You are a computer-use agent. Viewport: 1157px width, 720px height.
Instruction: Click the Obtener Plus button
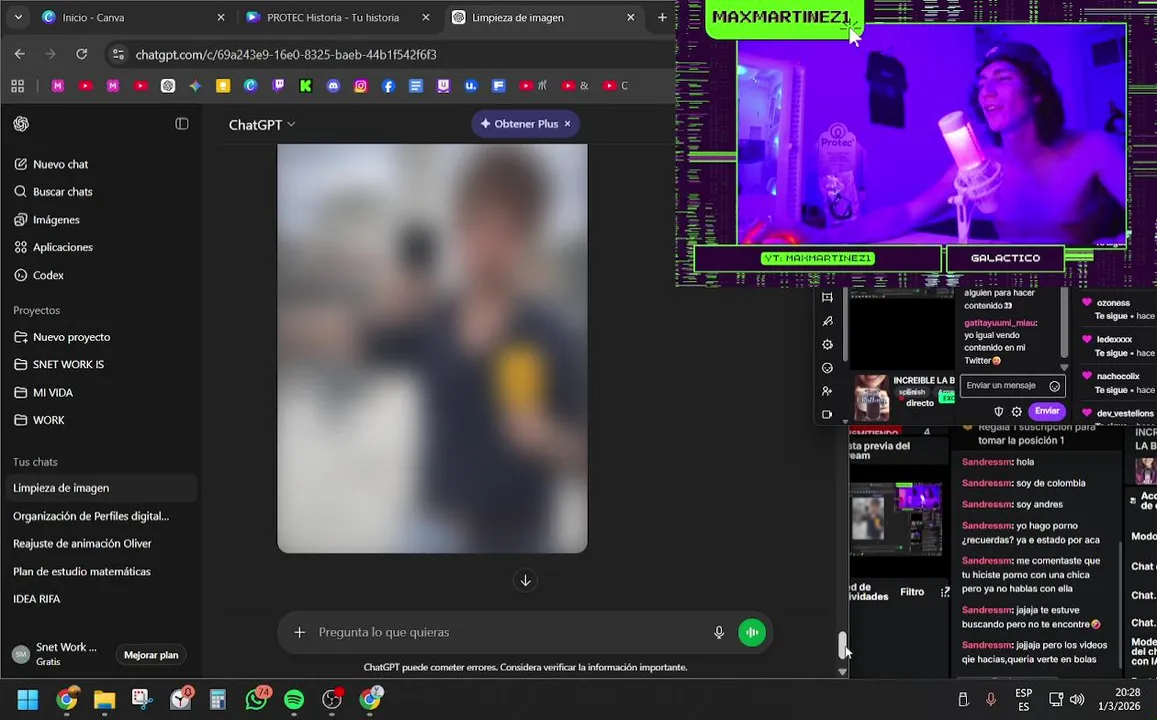(519, 124)
